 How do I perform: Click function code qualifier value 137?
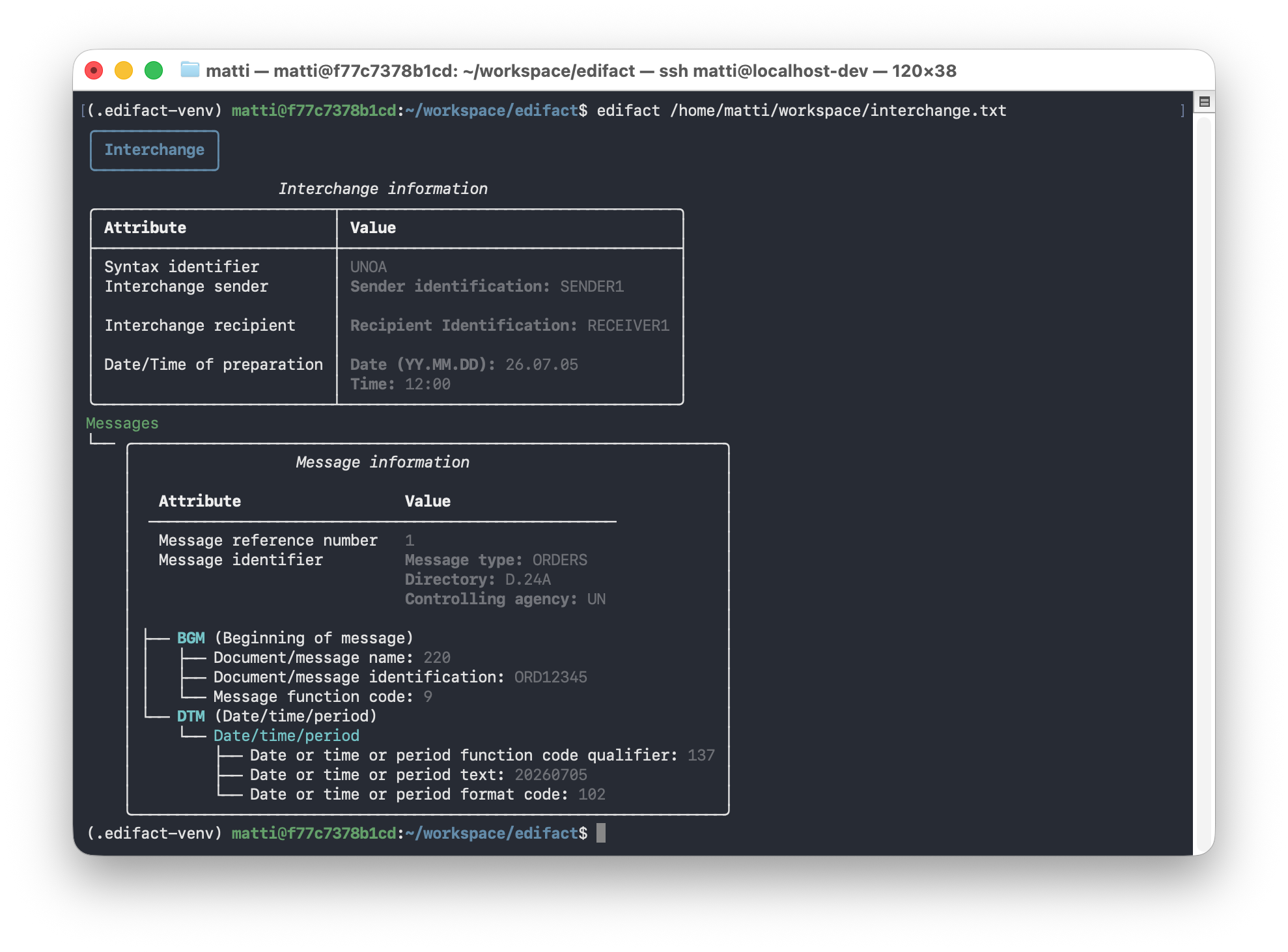[x=701, y=755]
